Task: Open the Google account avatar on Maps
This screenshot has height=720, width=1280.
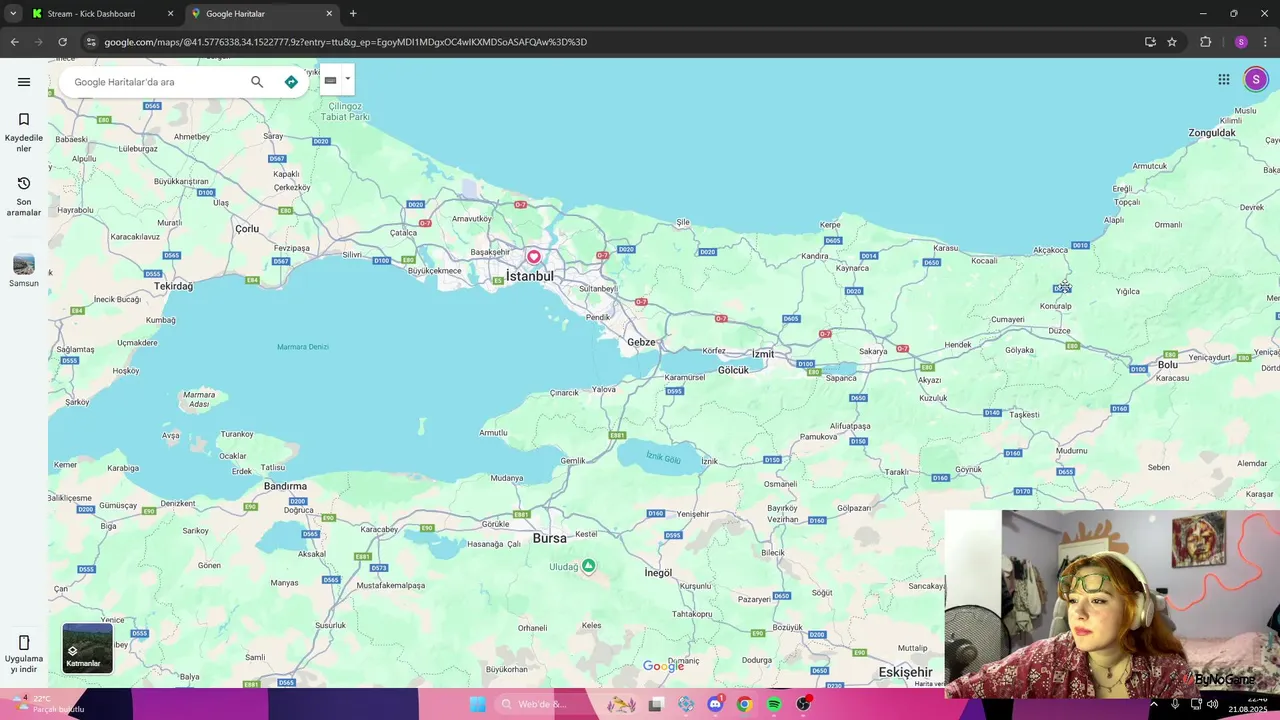Action: point(1256,80)
